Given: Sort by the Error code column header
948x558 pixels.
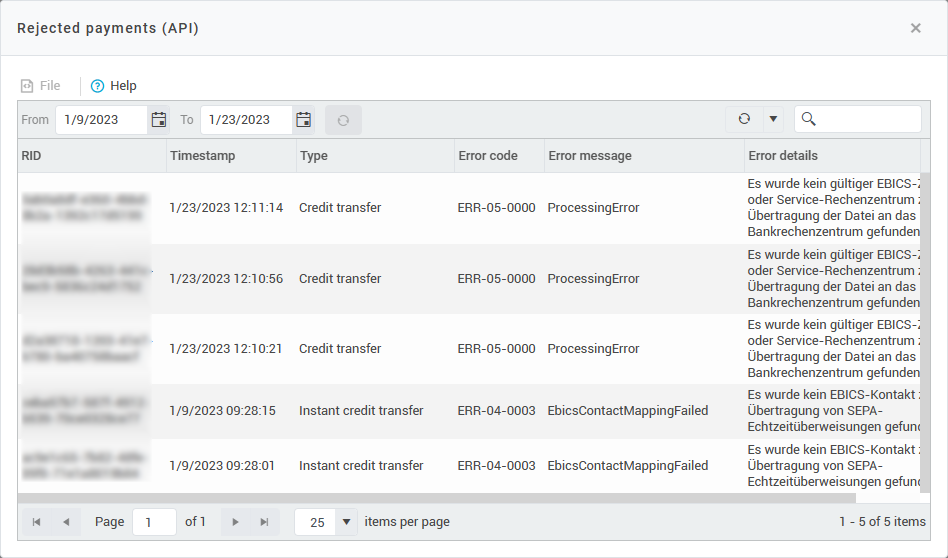Looking at the screenshot, I should (x=488, y=156).
